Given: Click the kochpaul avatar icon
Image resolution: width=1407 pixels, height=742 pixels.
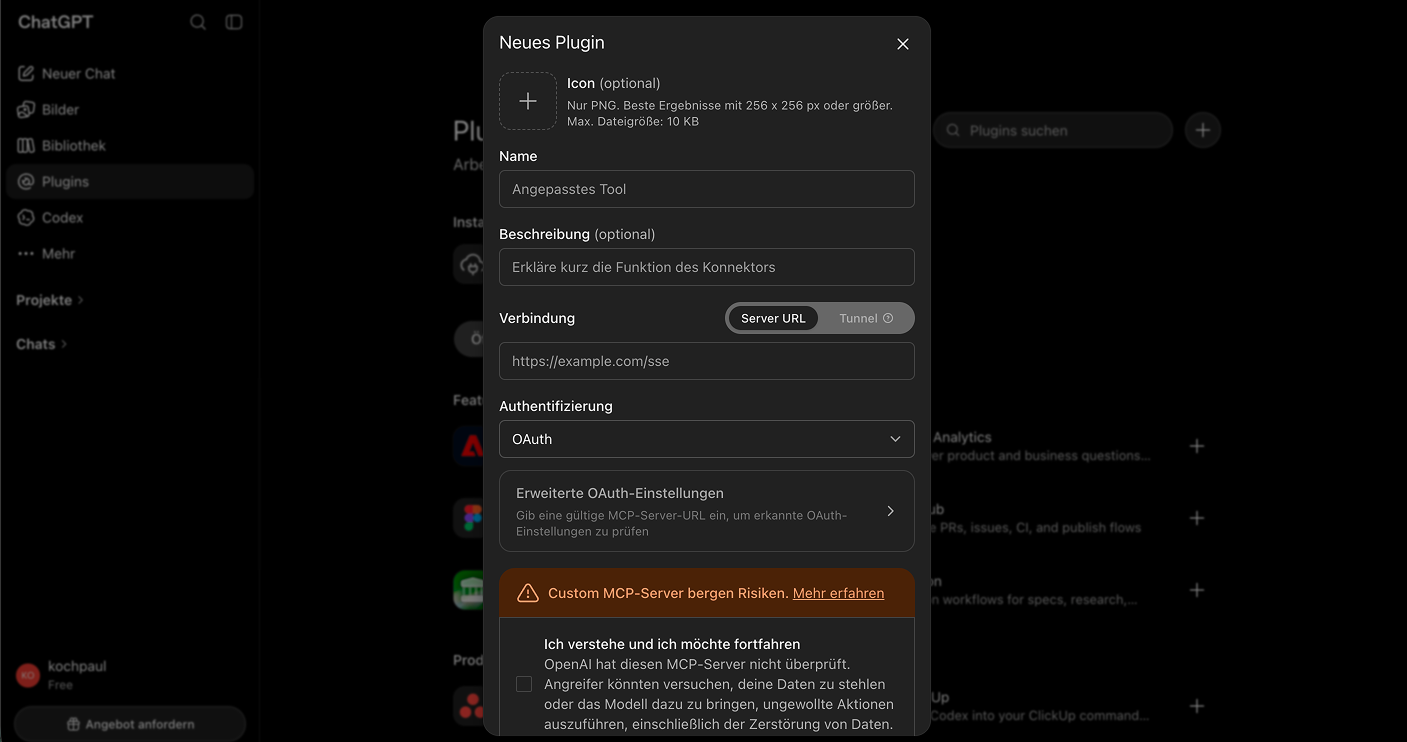Looking at the screenshot, I should coord(28,675).
